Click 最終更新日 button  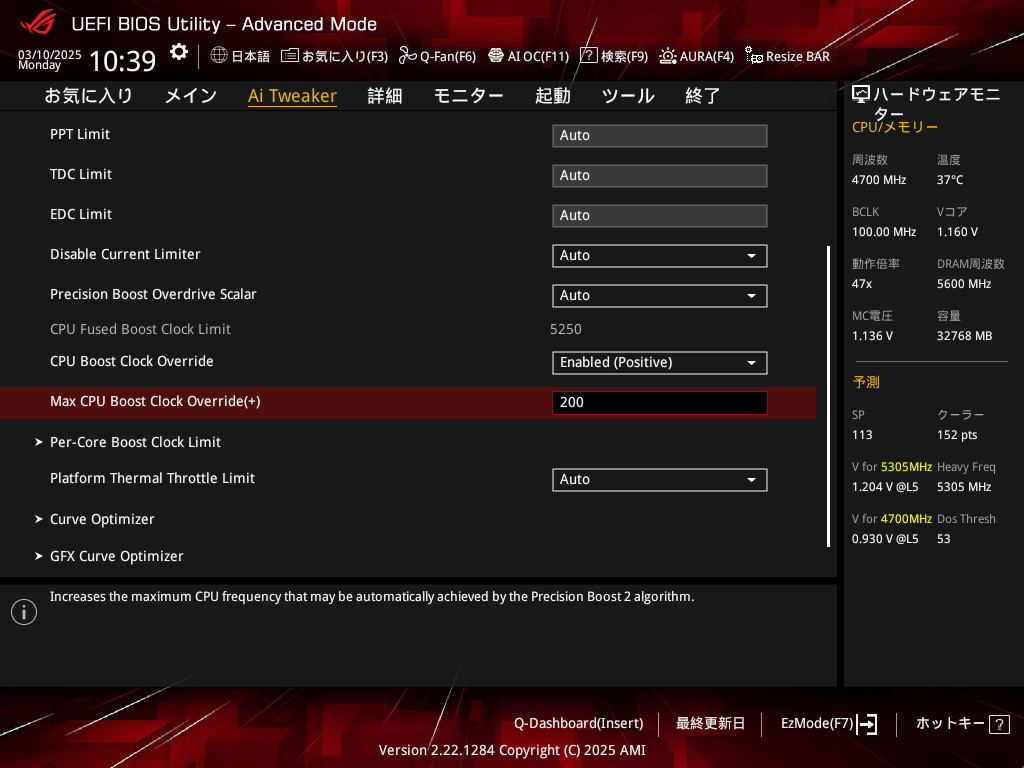[710, 724]
